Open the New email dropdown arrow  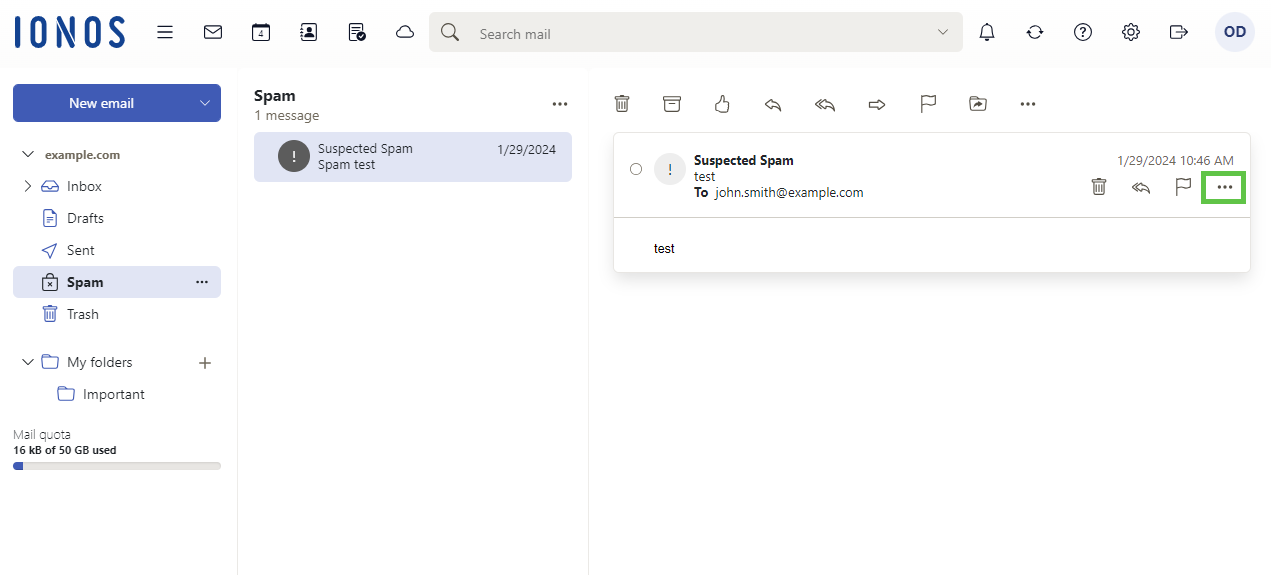point(205,103)
